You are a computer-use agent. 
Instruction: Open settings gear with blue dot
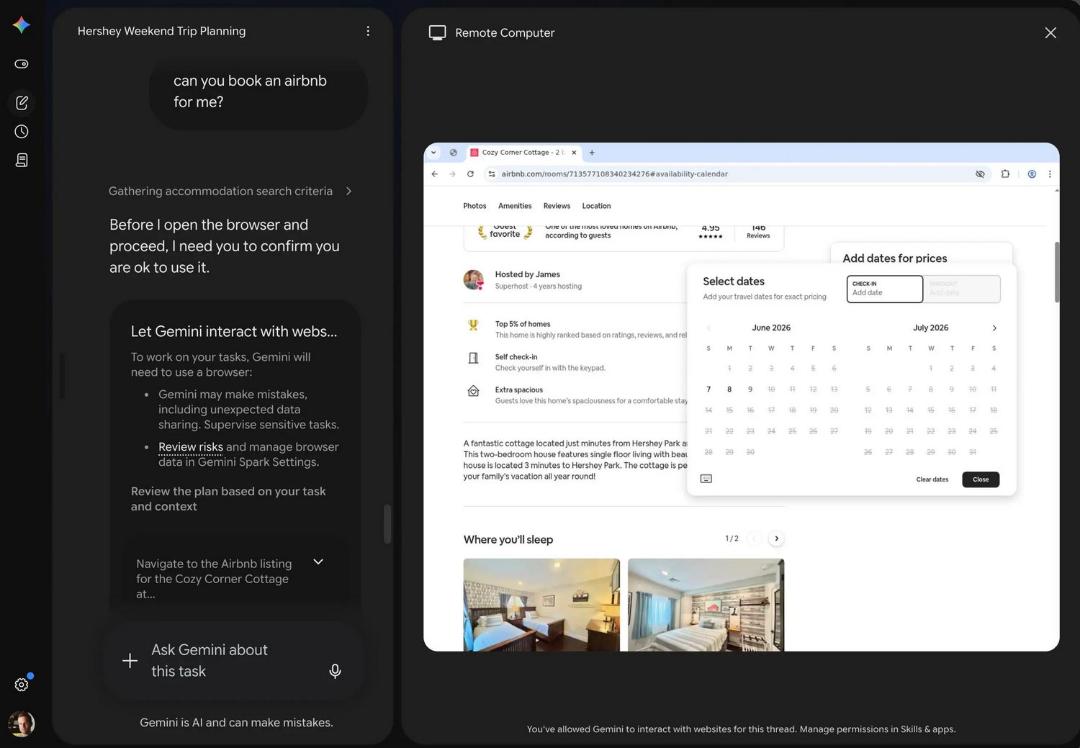coord(21,685)
